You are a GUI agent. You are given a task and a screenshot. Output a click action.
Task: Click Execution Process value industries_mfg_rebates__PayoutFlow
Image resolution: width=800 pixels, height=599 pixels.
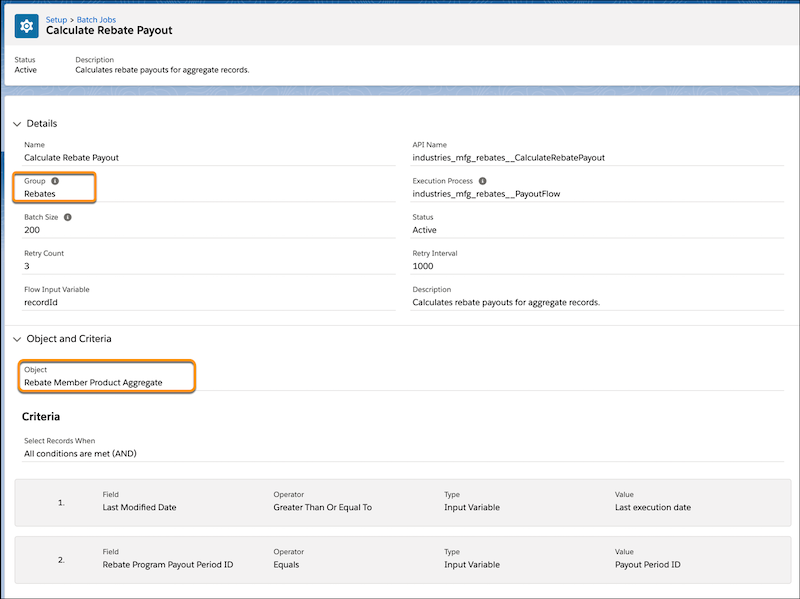[x=486, y=194]
